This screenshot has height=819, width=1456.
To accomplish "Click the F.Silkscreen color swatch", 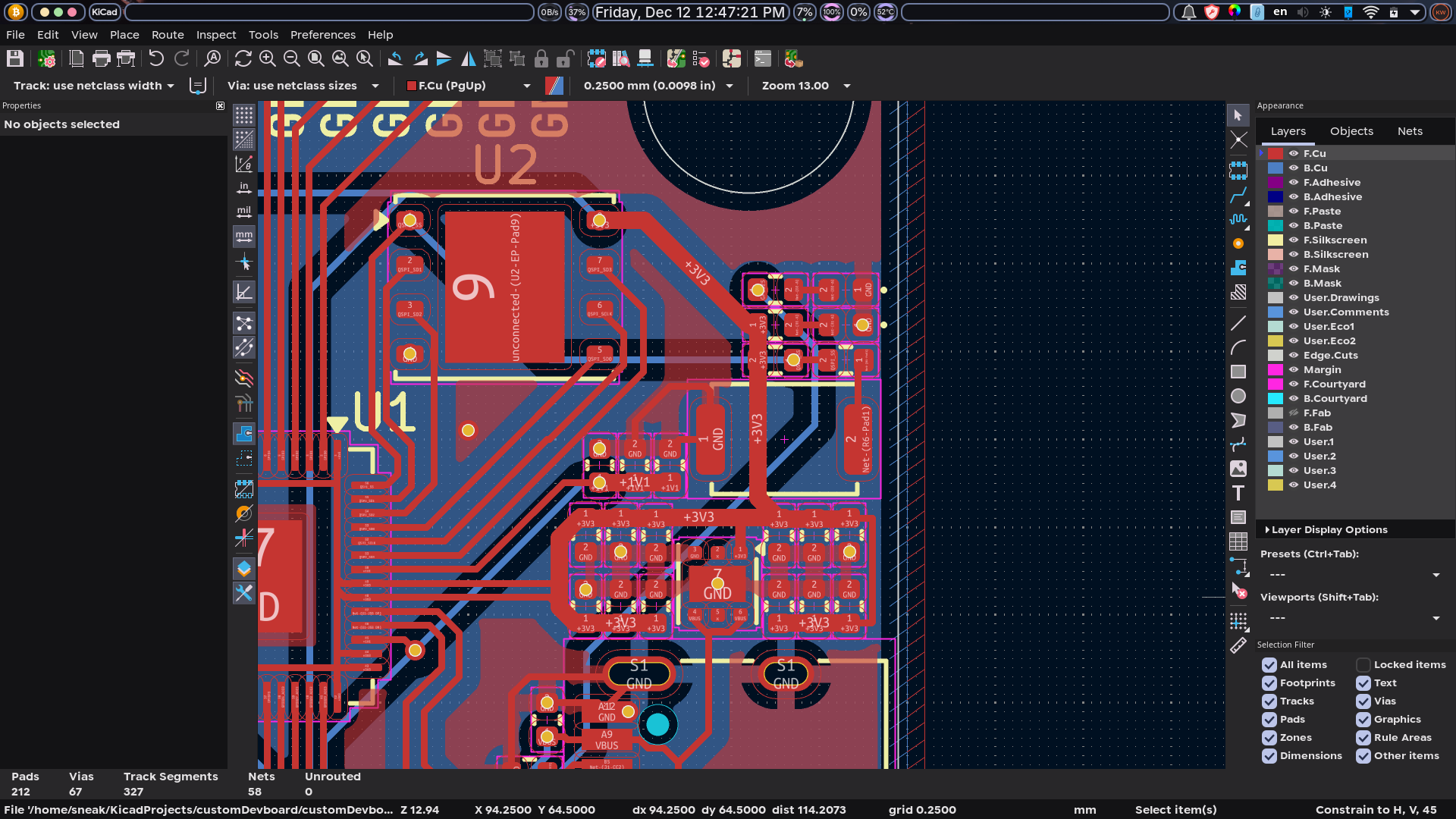I will click(x=1276, y=240).
